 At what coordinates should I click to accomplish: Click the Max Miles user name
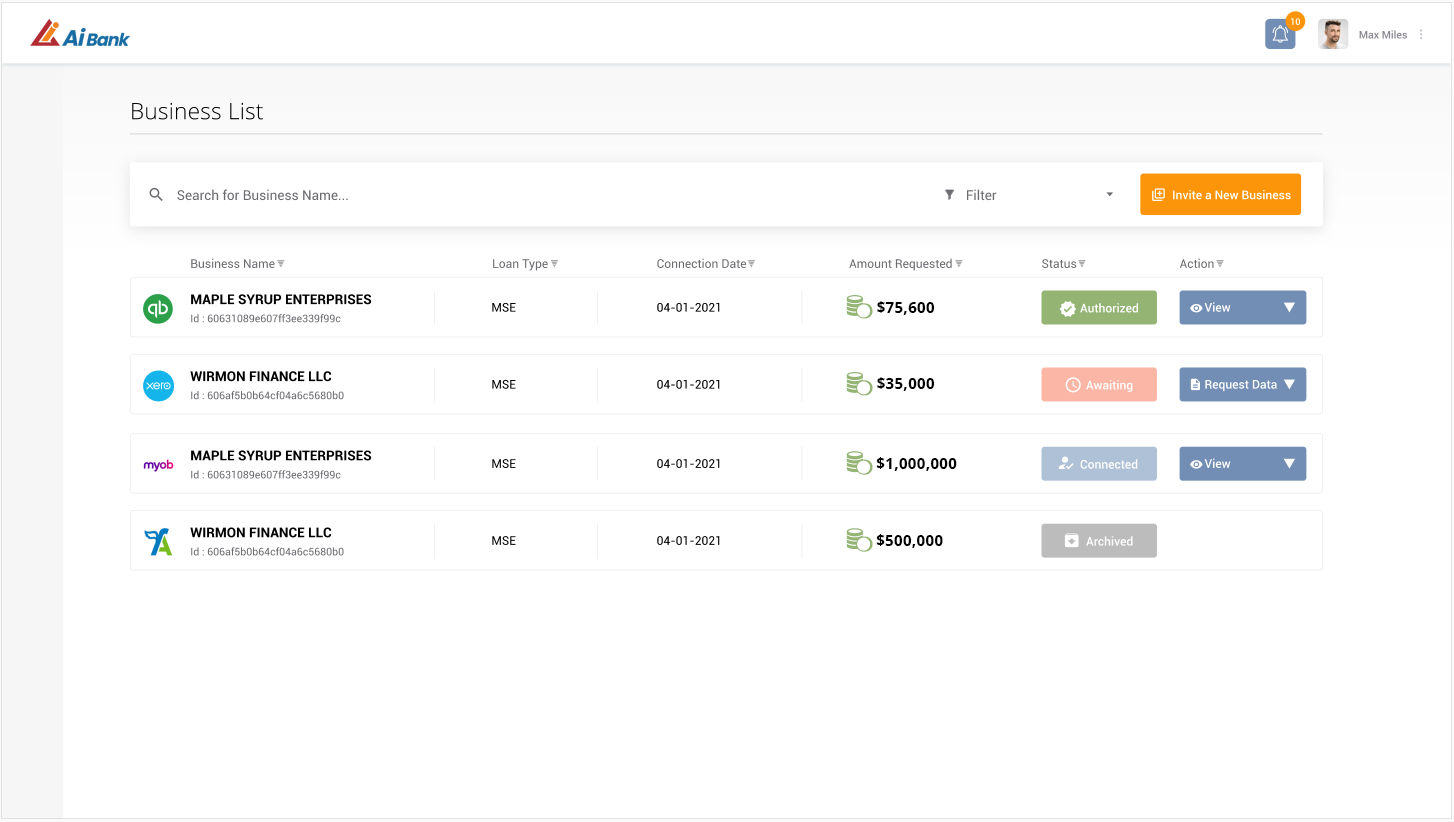(1383, 35)
